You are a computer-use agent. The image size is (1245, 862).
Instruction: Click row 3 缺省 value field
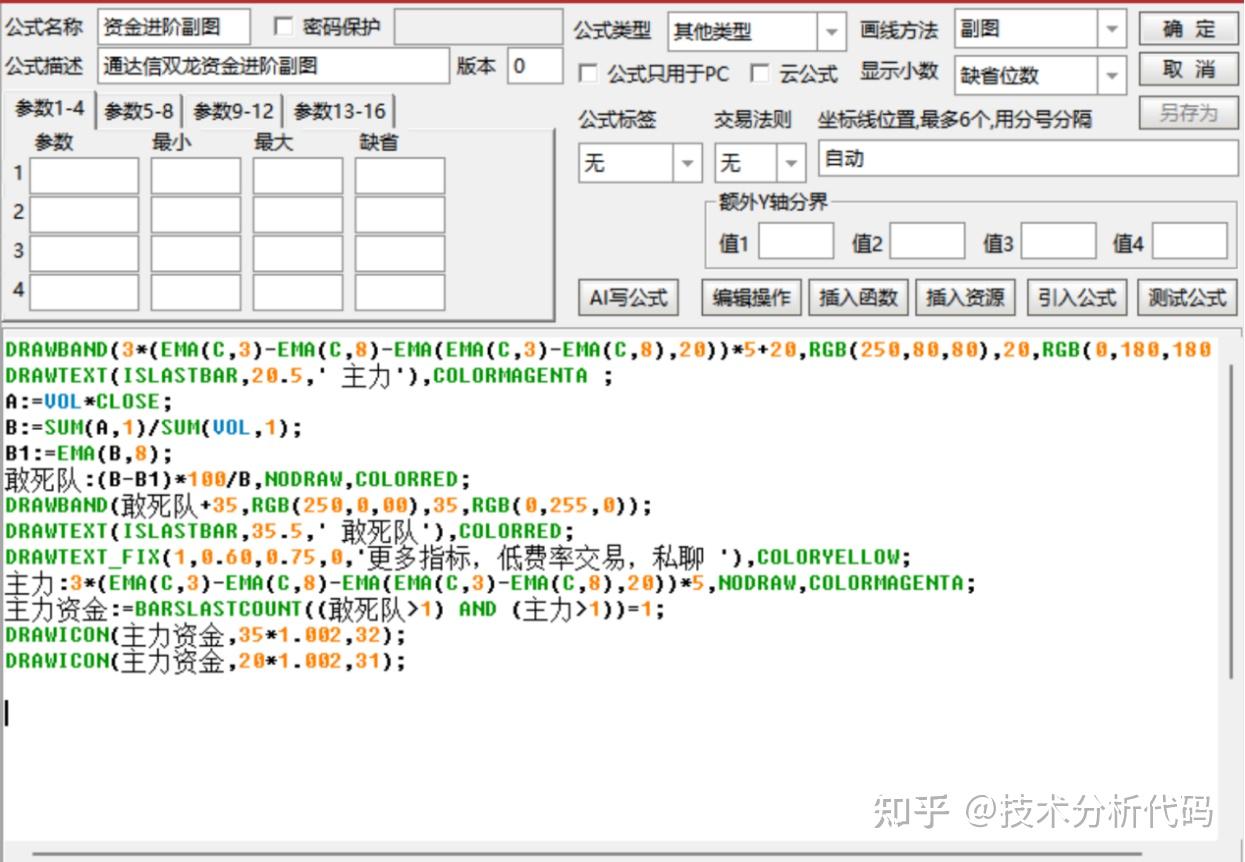400,252
